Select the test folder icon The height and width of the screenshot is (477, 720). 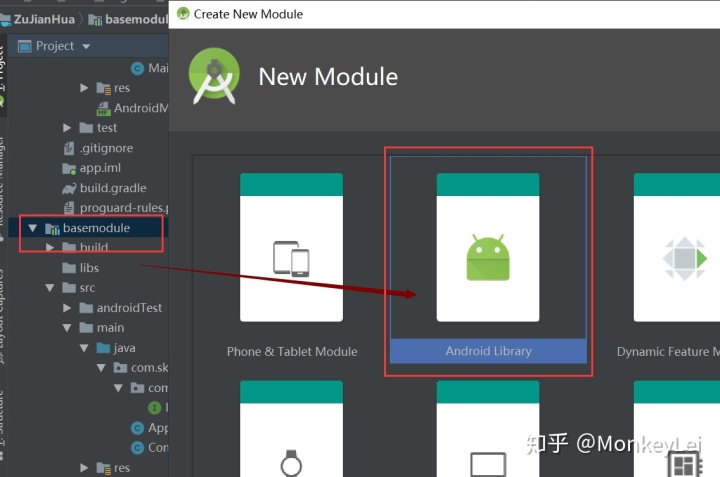point(86,128)
